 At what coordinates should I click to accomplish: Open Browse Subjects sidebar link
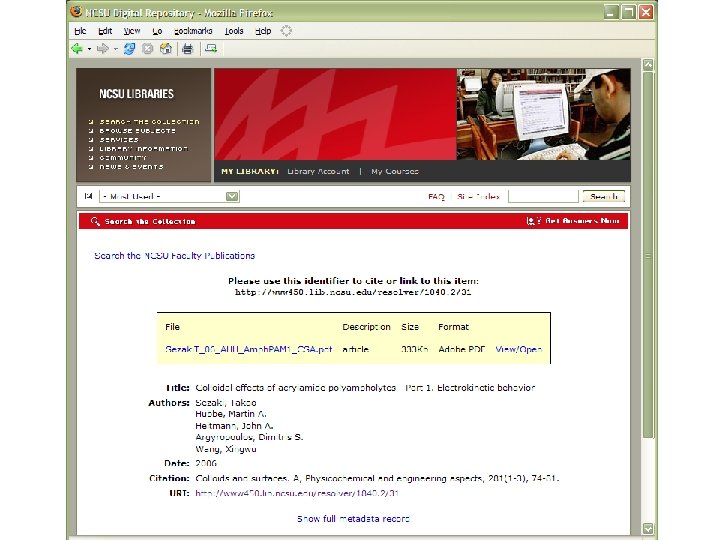(x=137, y=131)
